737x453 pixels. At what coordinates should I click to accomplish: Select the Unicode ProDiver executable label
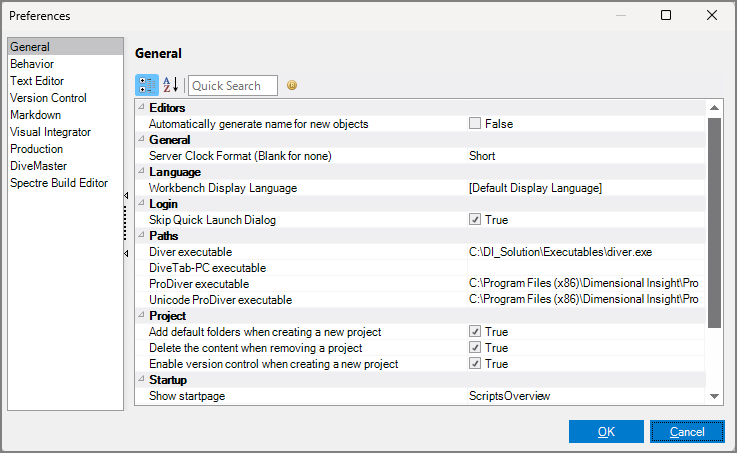click(x=220, y=300)
